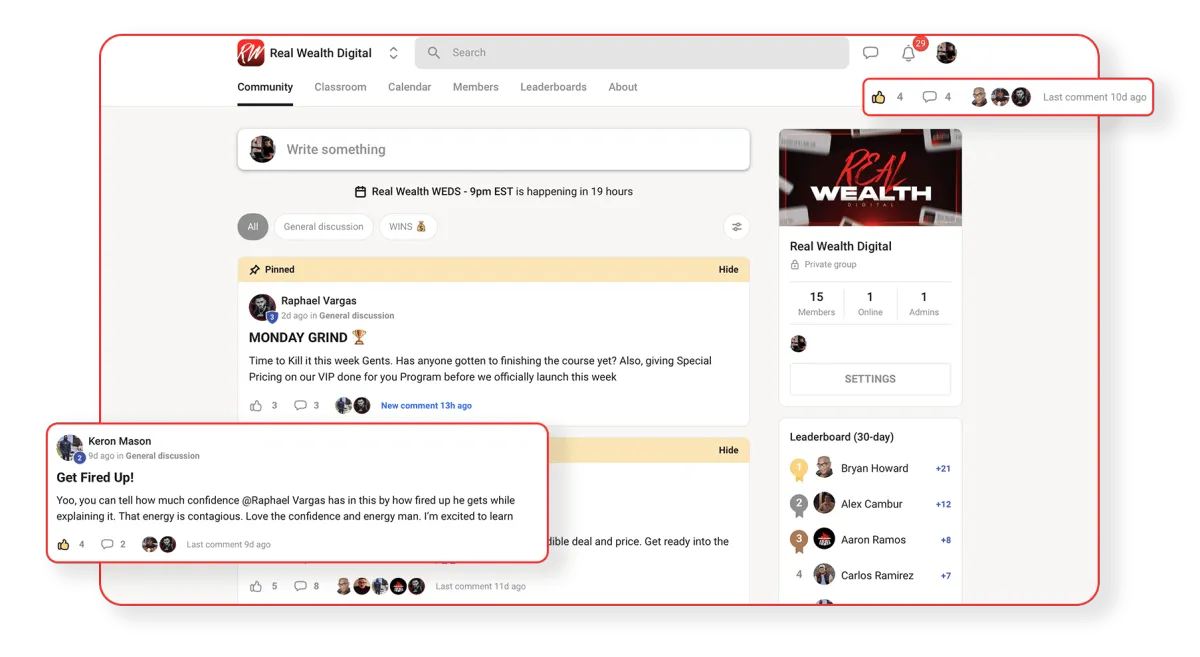Open Alex Cambur on leaderboard

[x=871, y=504]
